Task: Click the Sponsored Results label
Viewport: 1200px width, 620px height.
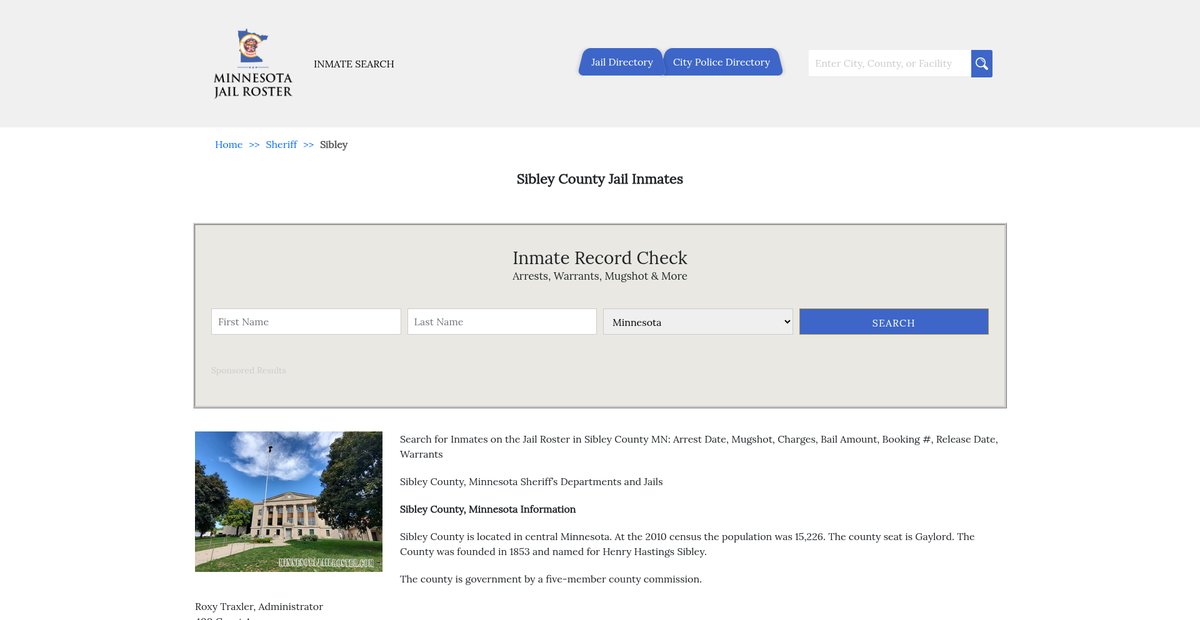Action: [x=248, y=371]
